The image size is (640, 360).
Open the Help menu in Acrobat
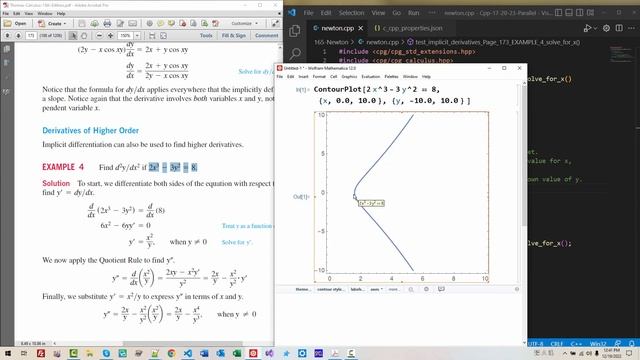tap(61, 13)
